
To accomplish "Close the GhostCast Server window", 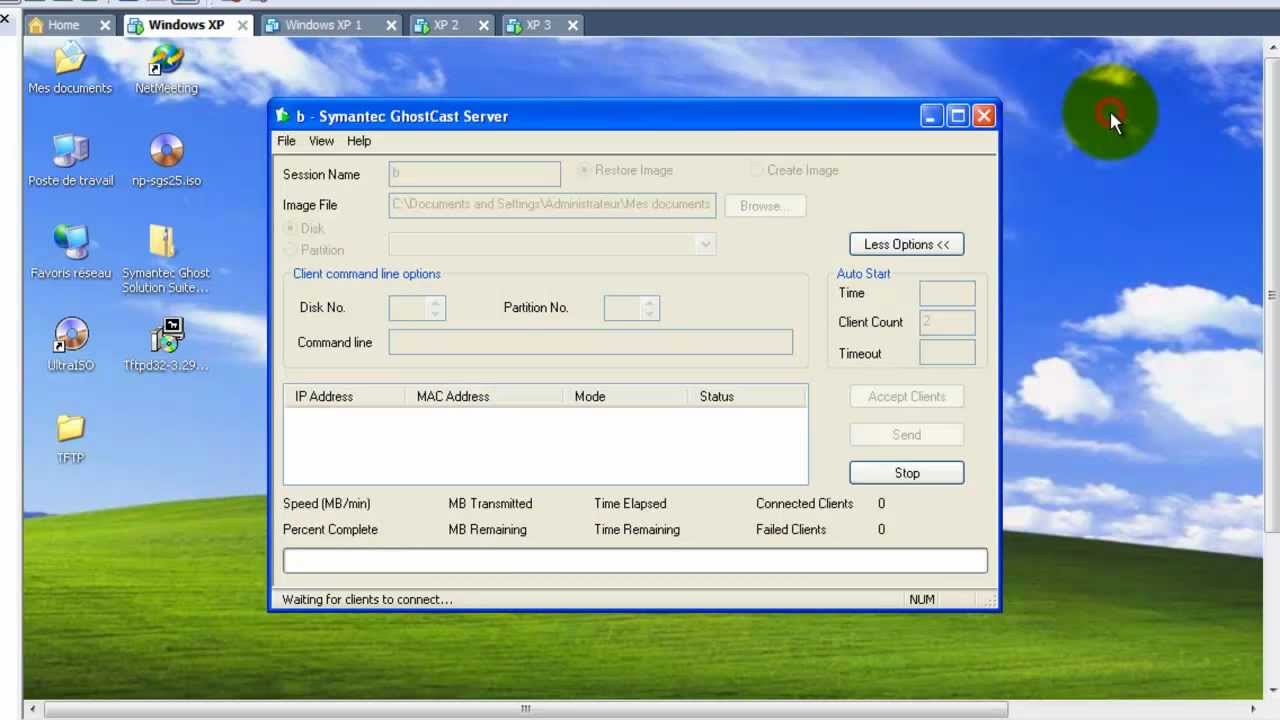I will (984, 116).
